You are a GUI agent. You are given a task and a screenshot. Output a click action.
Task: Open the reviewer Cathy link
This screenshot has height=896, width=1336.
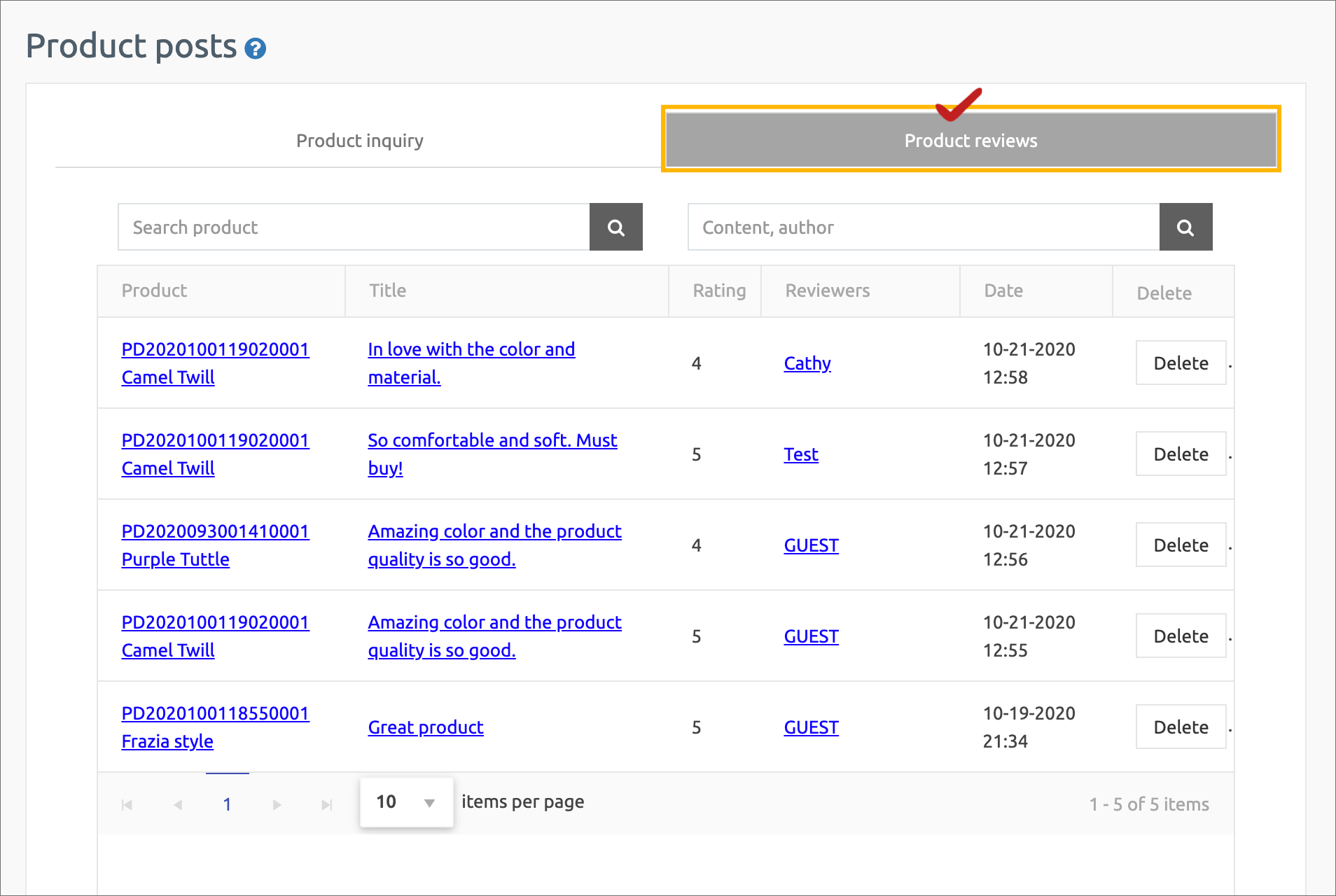[x=807, y=363]
